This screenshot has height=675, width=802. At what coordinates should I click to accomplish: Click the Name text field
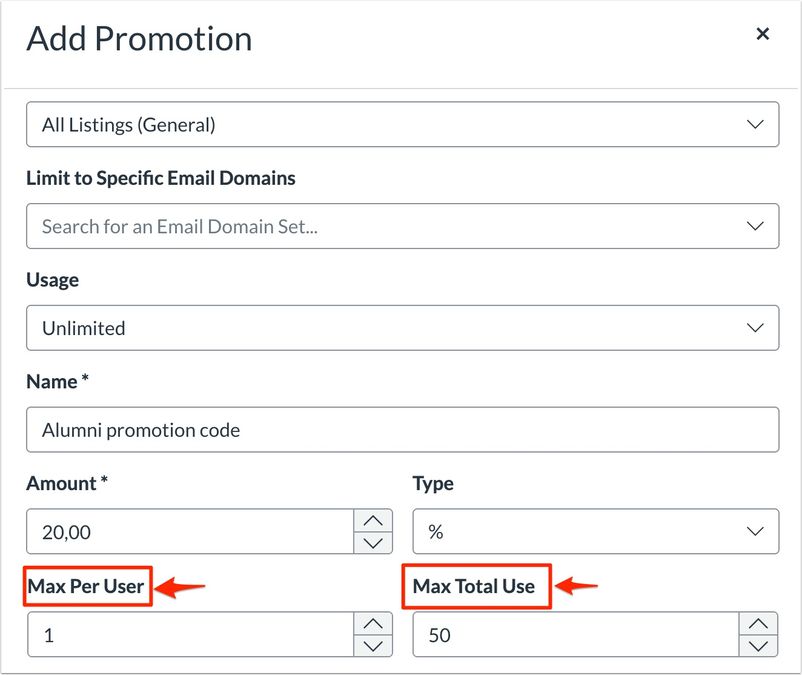pyautogui.click(x=402, y=430)
